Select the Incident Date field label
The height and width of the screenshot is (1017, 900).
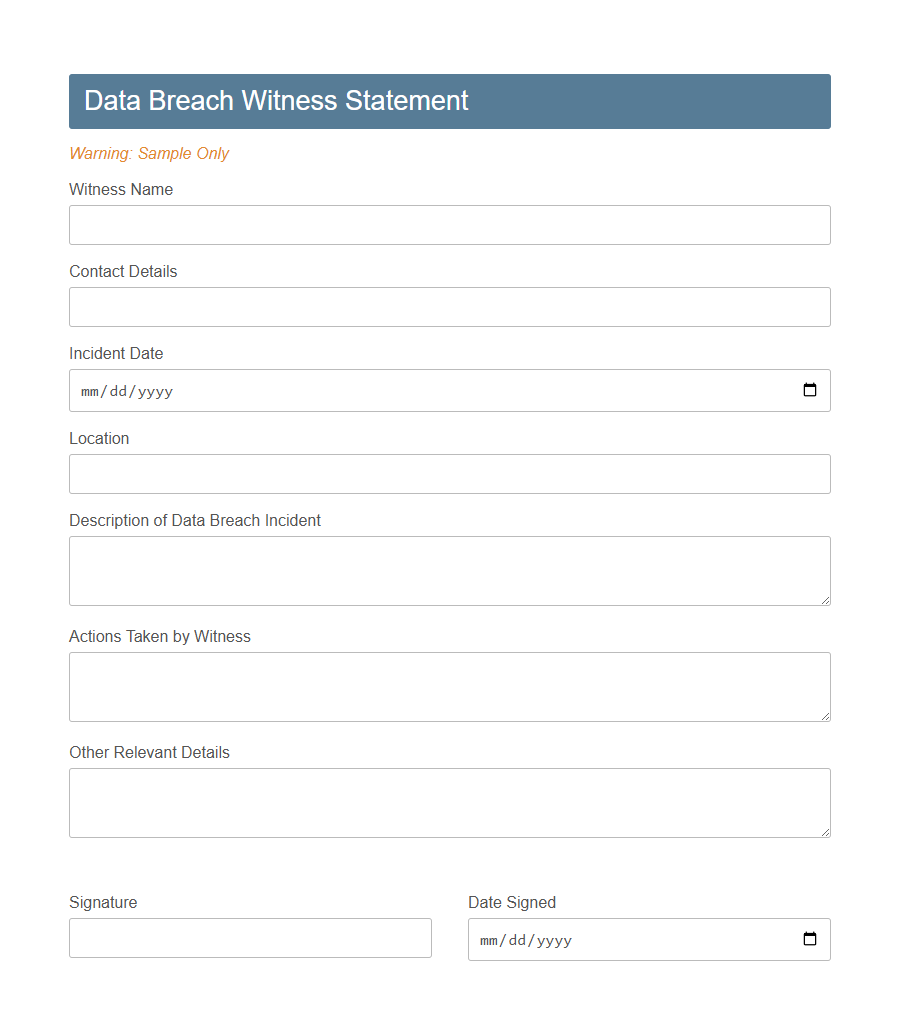click(x=116, y=353)
